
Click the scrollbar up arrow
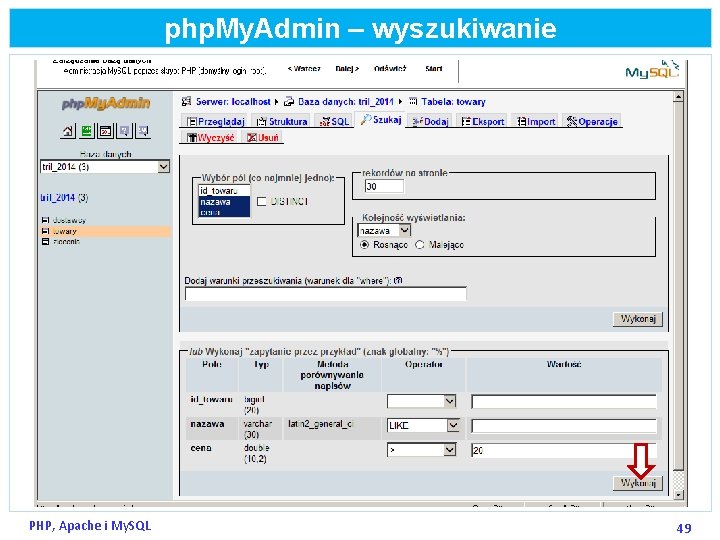(678, 97)
